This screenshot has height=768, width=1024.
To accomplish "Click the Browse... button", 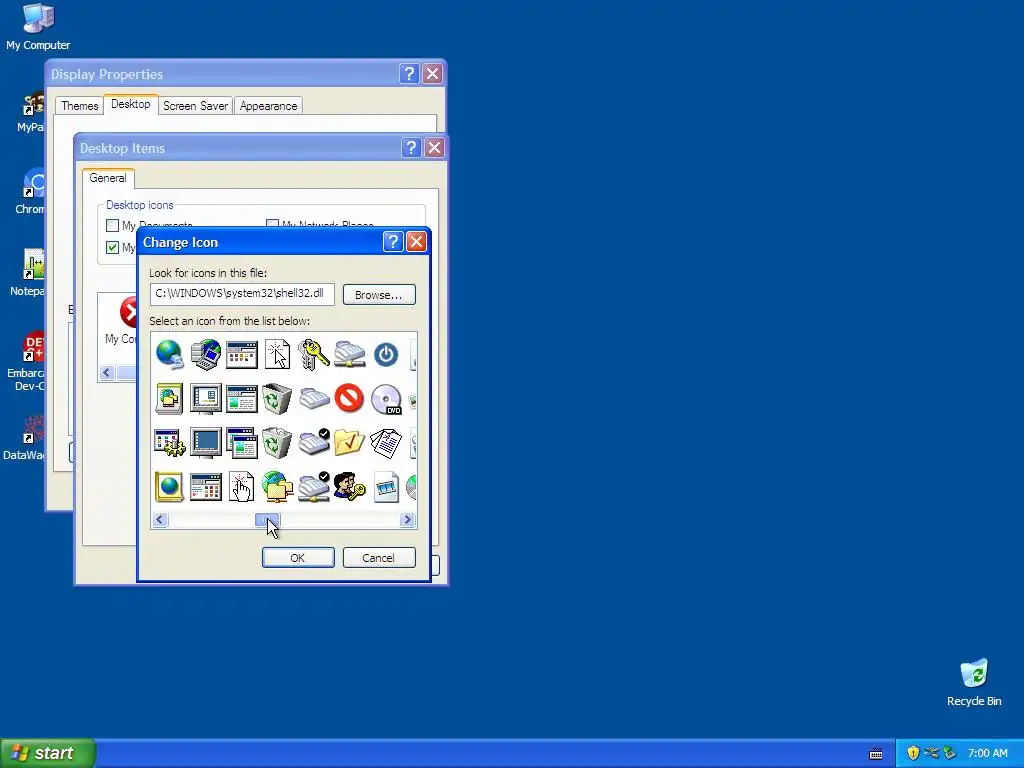I will coord(379,295).
